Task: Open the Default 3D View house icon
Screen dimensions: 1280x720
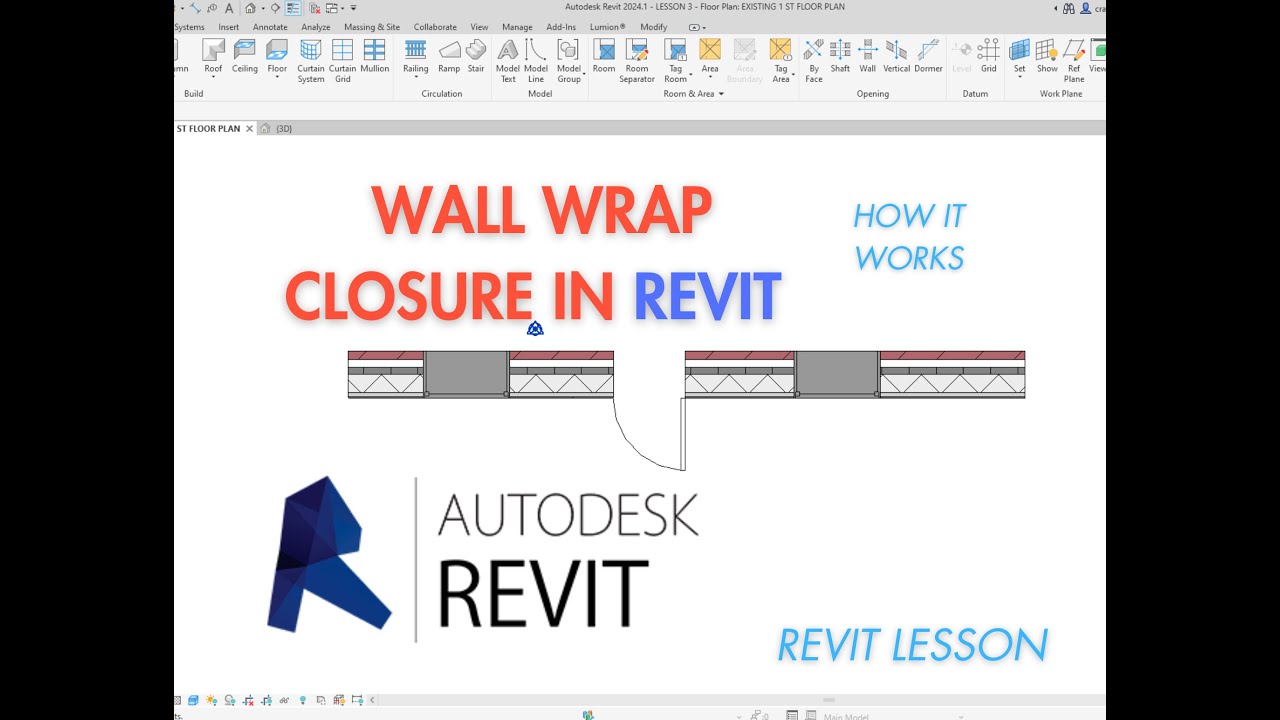Action: [x=250, y=8]
